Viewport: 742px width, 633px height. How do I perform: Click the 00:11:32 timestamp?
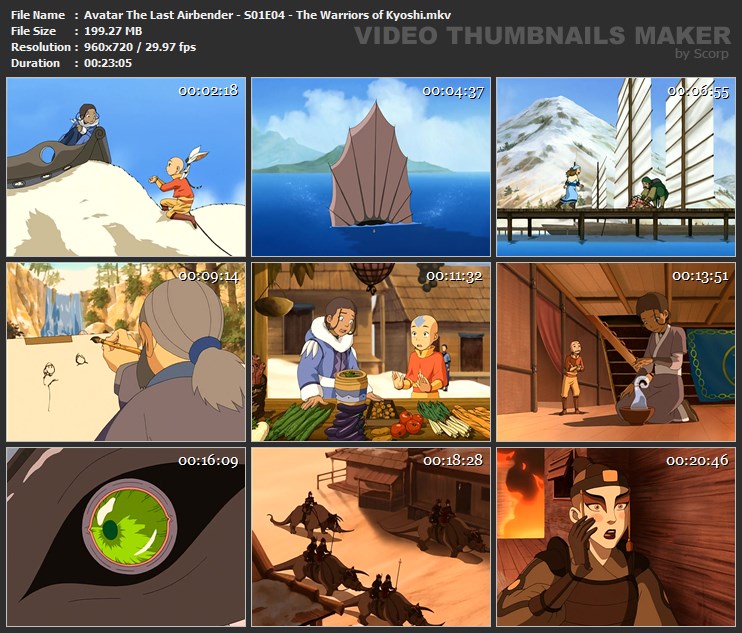(x=454, y=276)
